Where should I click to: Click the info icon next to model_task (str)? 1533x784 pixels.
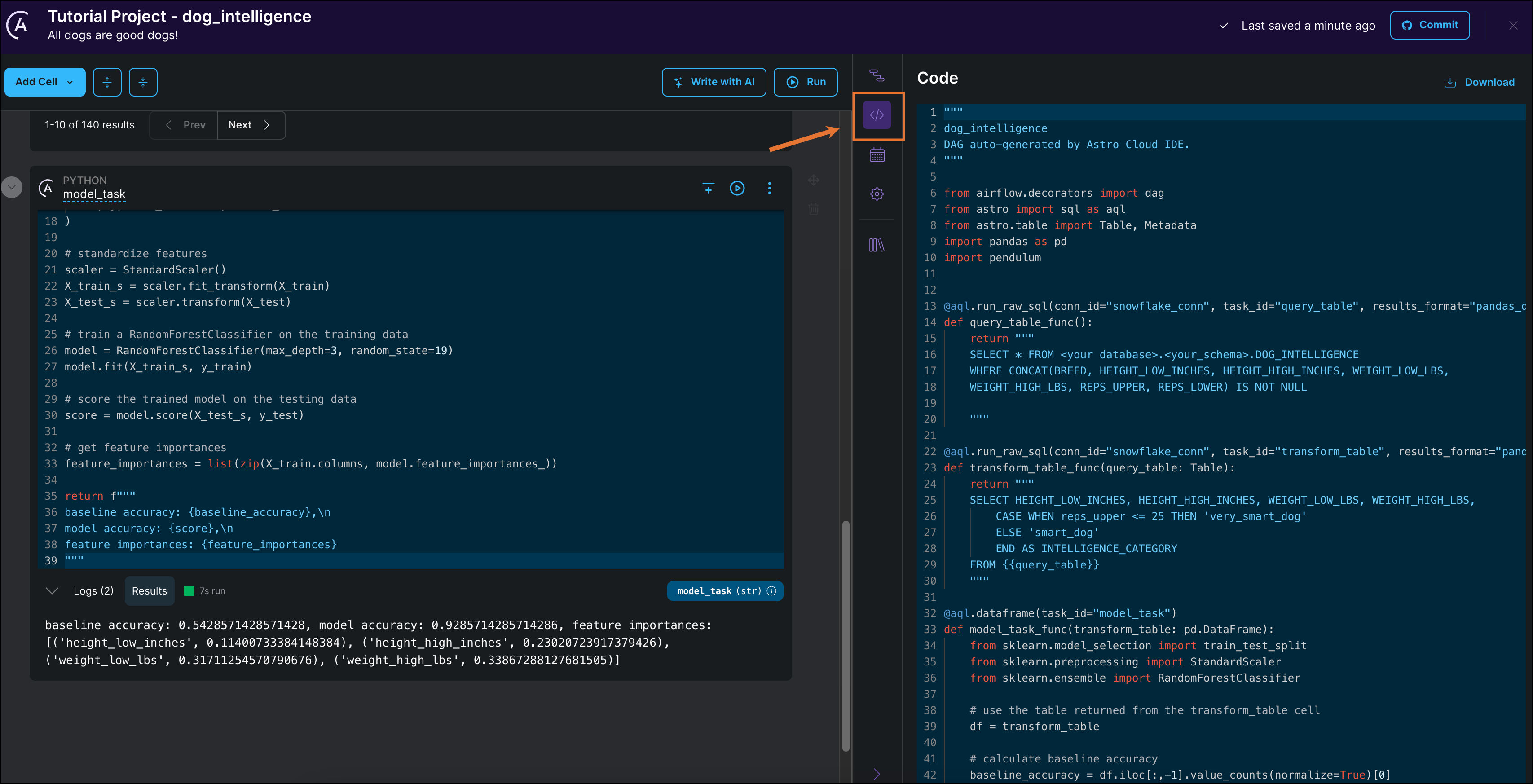(x=771, y=591)
